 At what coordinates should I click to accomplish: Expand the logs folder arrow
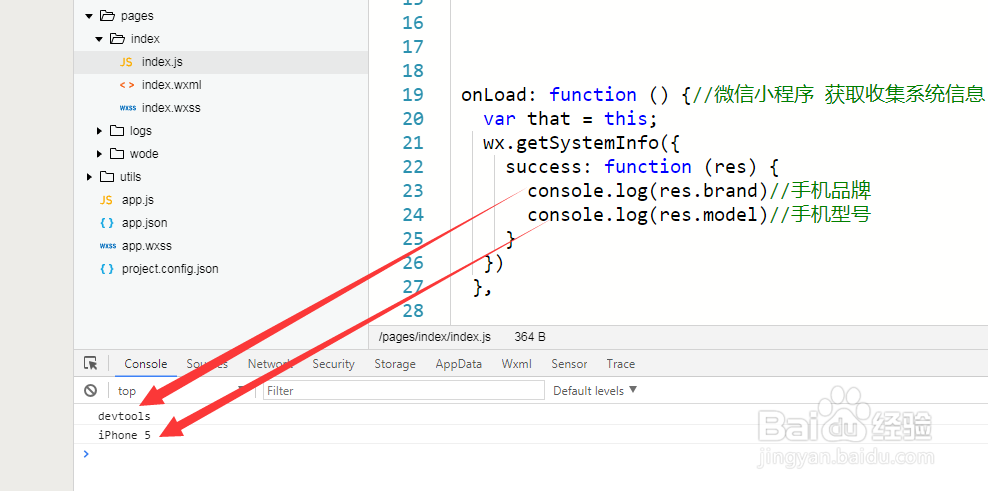[x=99, y=131]
